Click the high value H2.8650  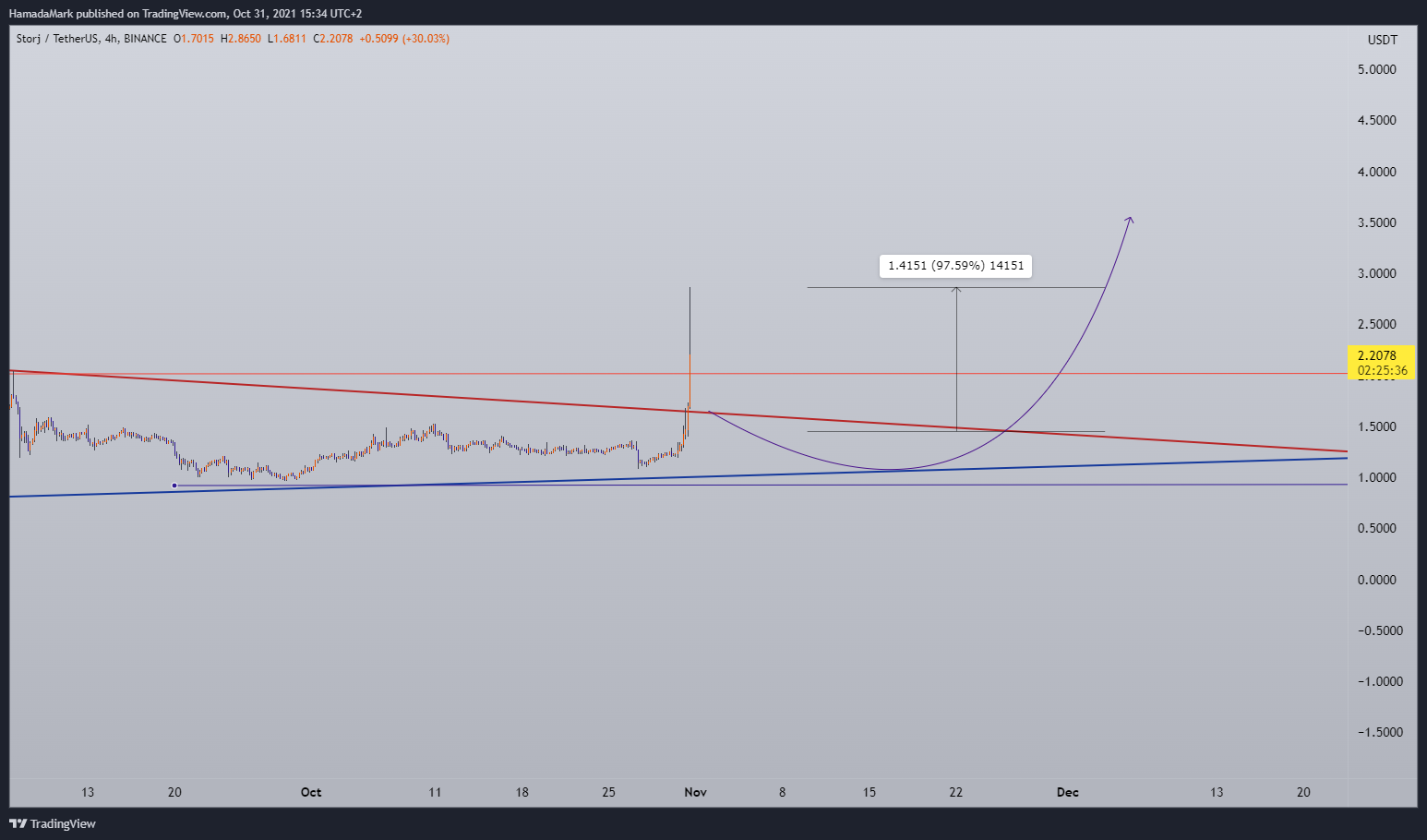241,39
